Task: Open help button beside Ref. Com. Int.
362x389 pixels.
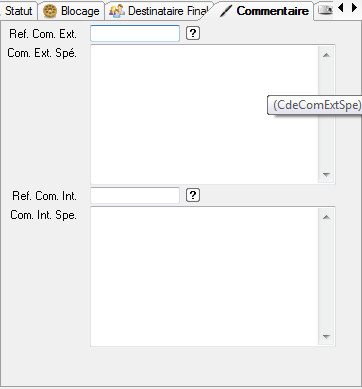Action: (x=193, y=195)
